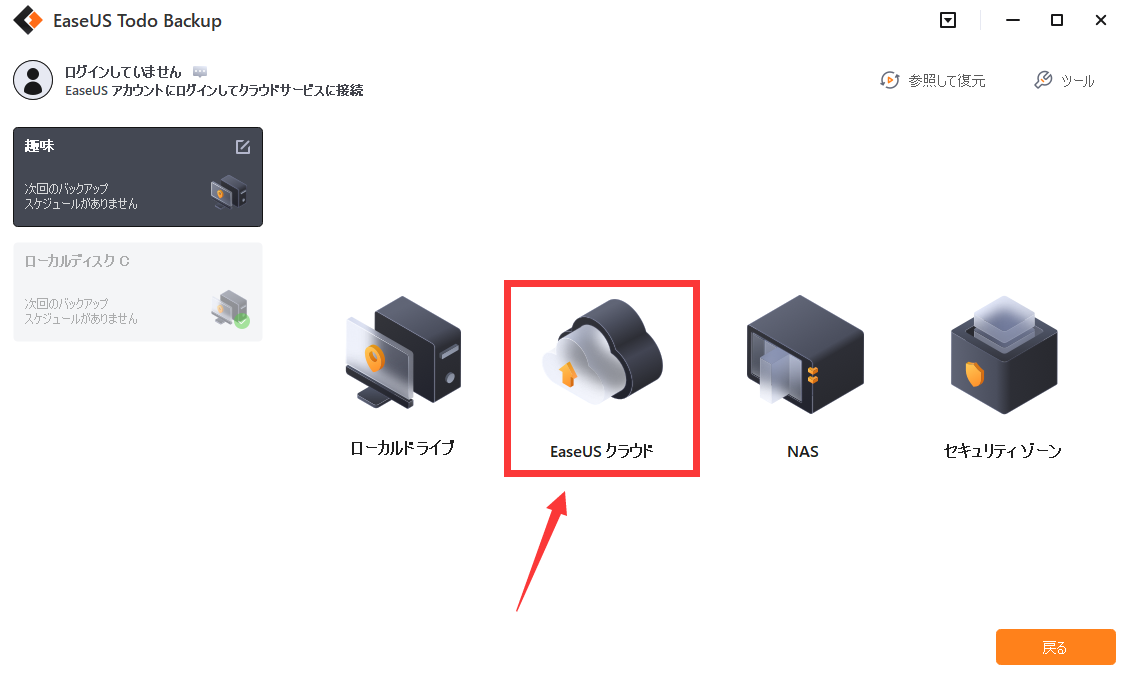Open 参照して復元 browse to recover
The width and height of the screenshot is (1129, 689).
click(932, 81)
